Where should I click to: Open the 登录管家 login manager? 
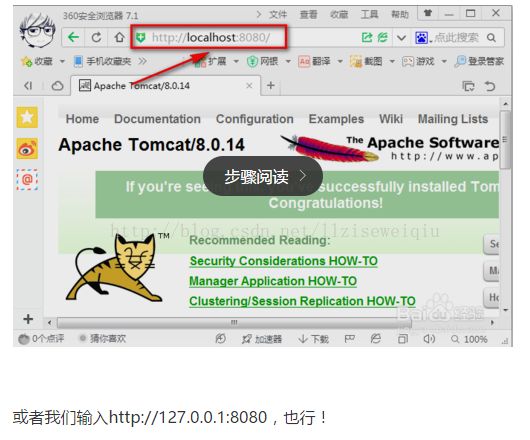pos(479,62)
